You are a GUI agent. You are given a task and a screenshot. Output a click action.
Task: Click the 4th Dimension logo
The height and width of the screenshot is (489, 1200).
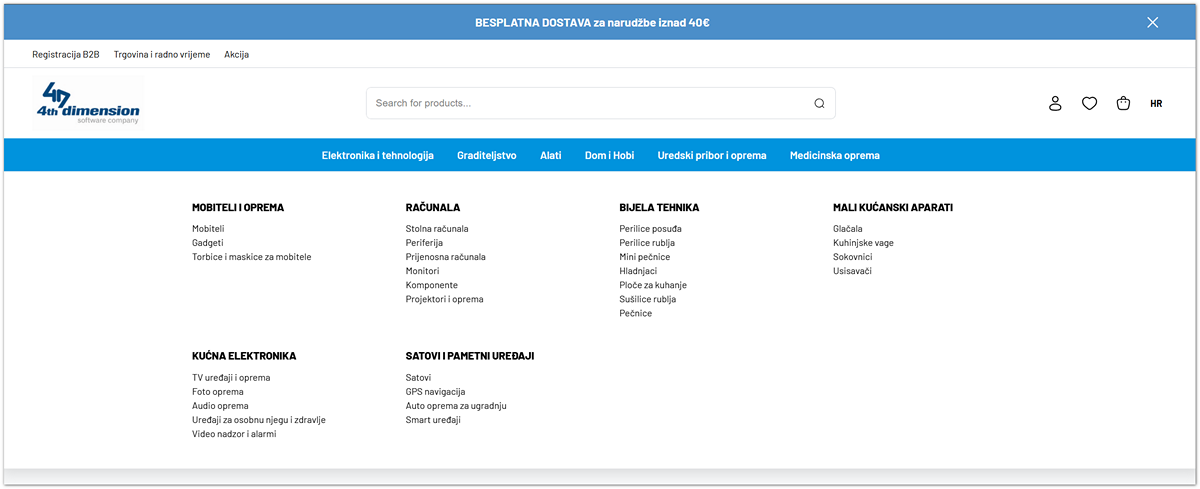(88, 103)
